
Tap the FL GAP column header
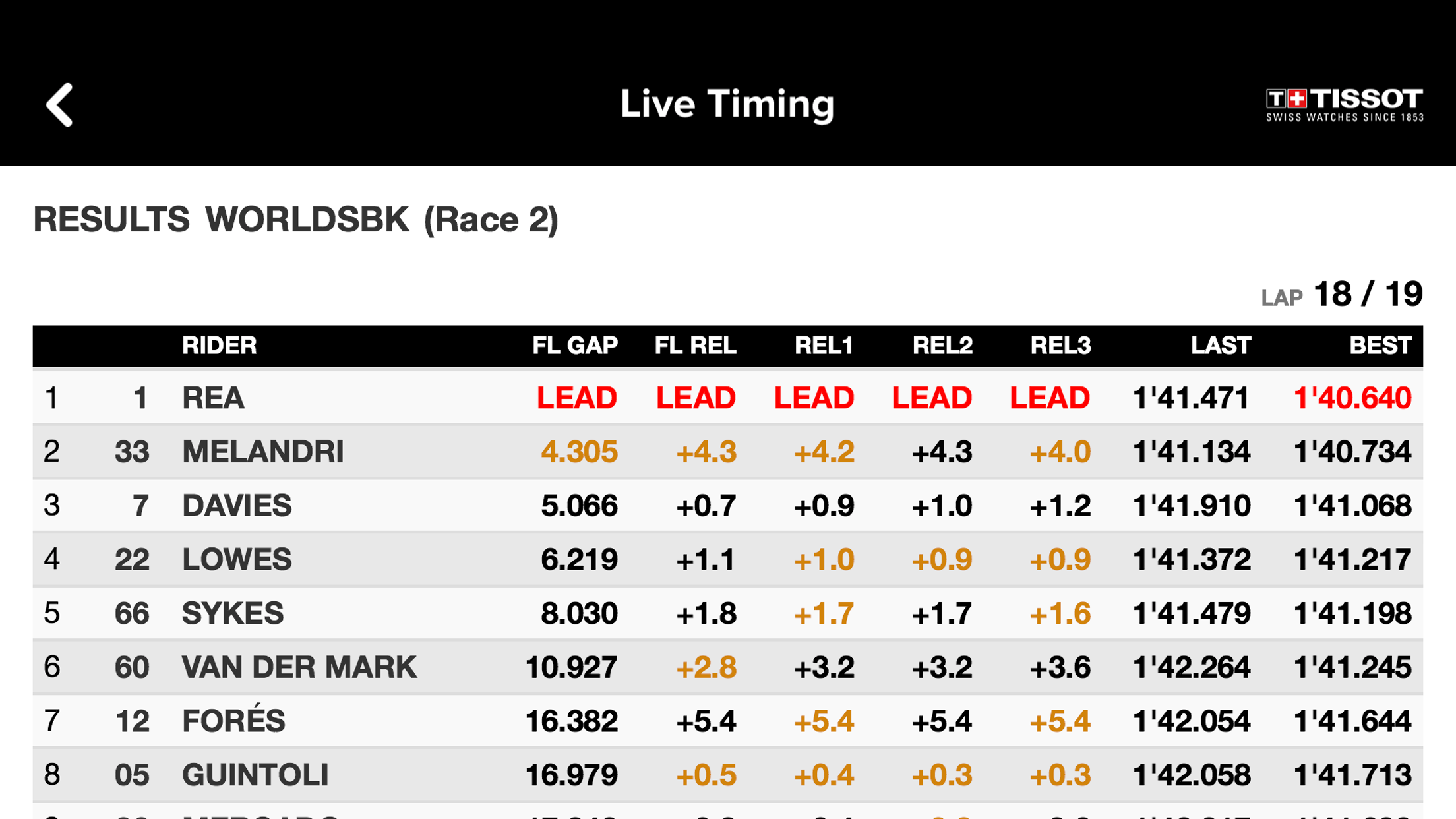click(574, 346)
